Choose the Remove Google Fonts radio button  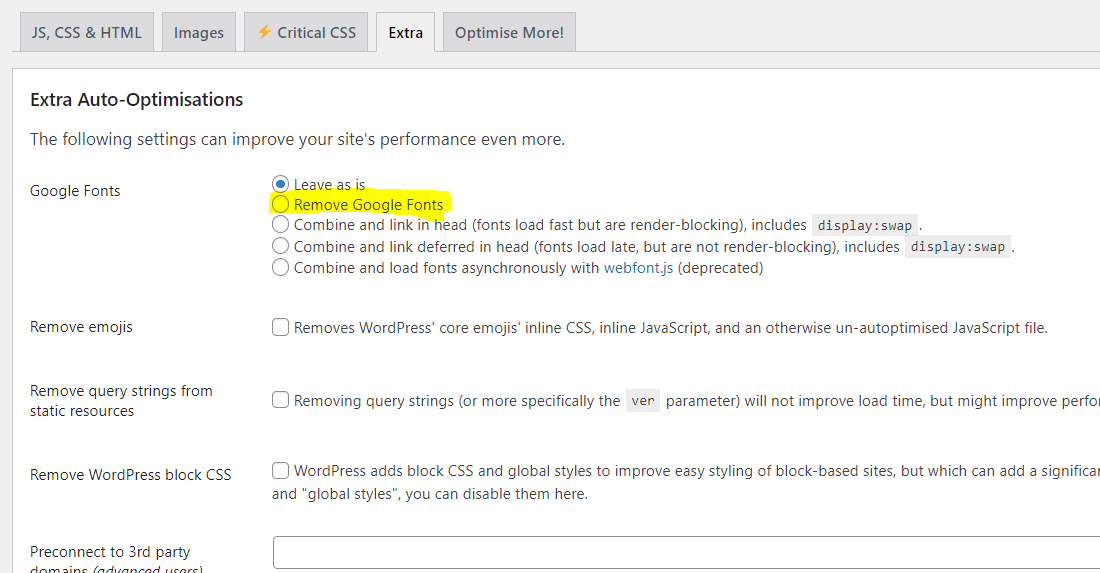tap(281, 205)
